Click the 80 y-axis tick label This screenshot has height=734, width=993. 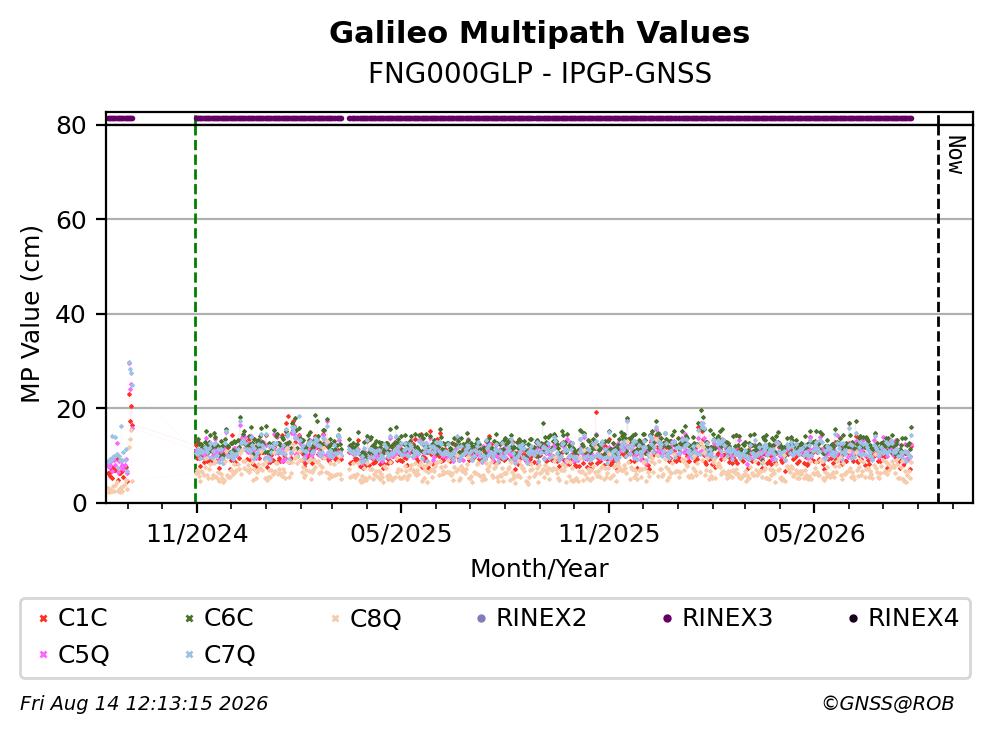tap(72, 125)
